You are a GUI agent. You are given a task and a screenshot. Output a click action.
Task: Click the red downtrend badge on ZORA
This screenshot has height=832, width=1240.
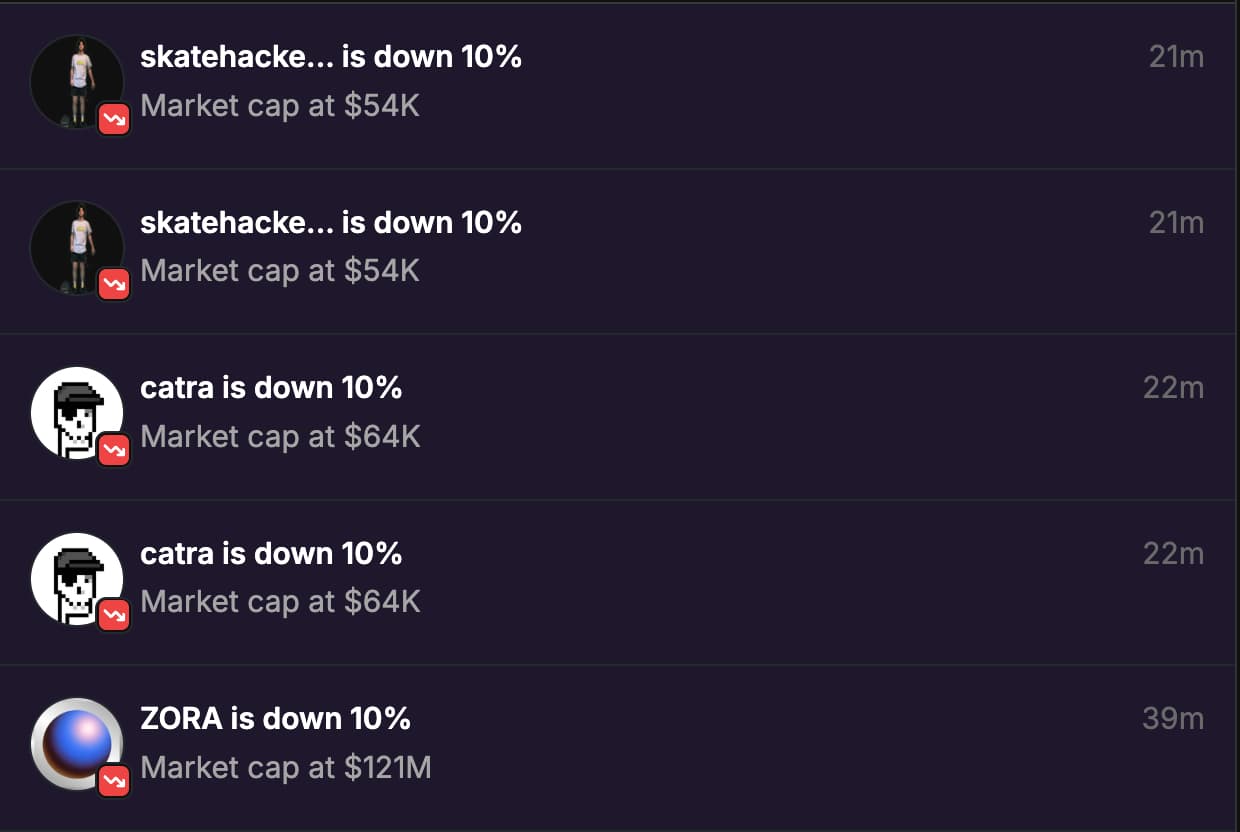[114, 781]
